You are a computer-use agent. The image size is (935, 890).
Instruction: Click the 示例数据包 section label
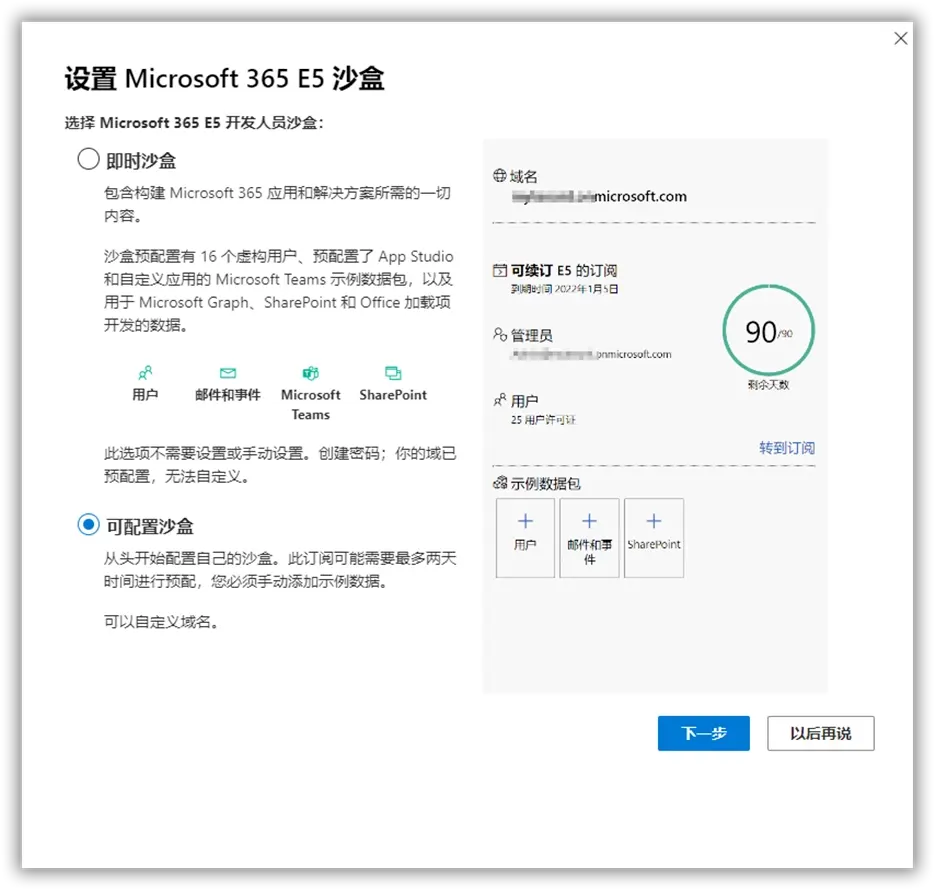pos(545,483)
